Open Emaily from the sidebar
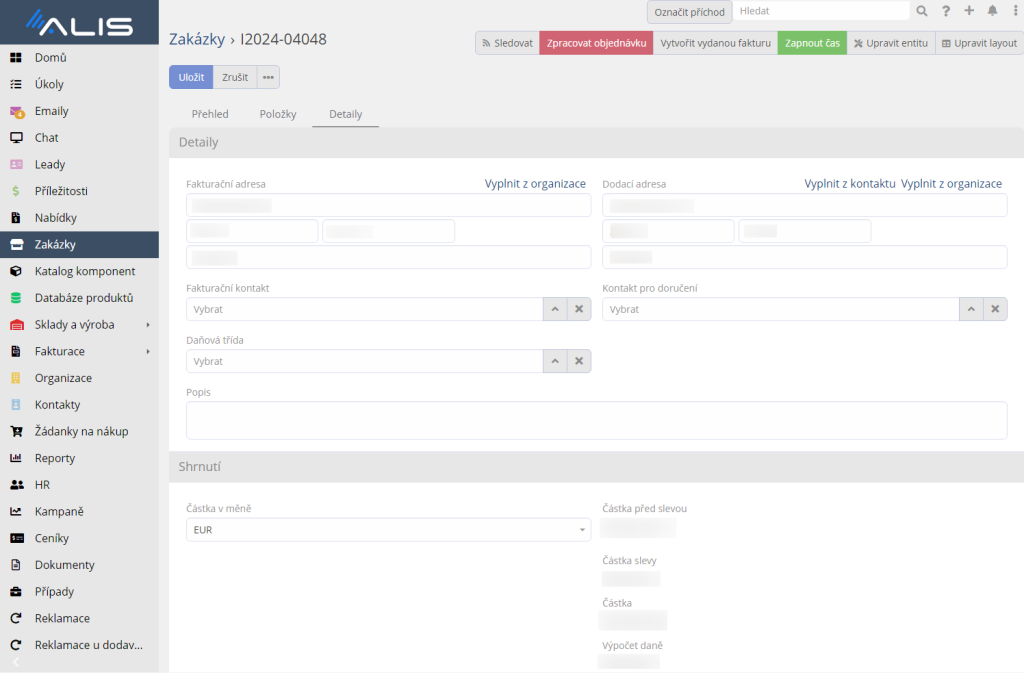 51,111
